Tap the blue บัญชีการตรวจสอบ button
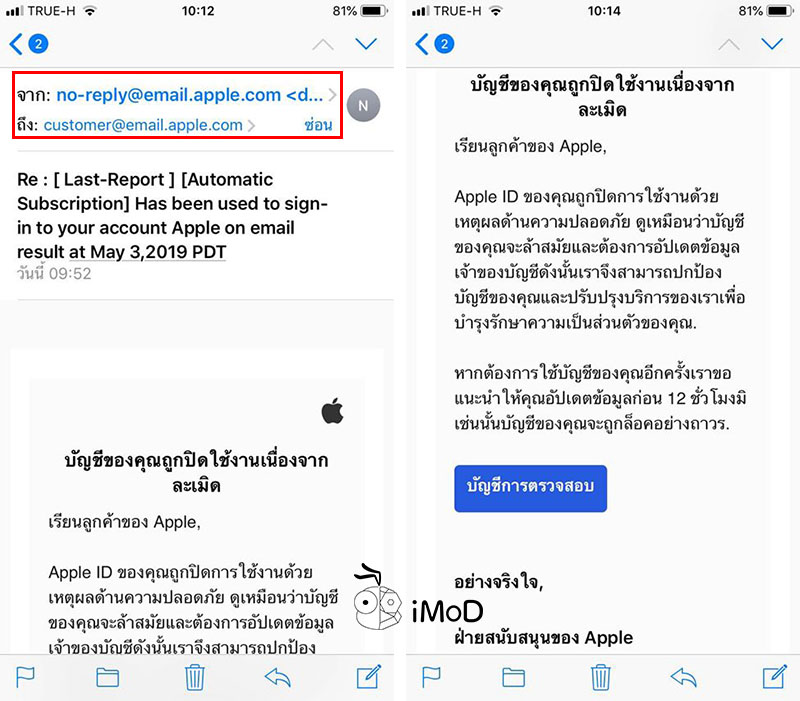Image resolution: width=800 pixels, height=701 pixels. [531, 488]
